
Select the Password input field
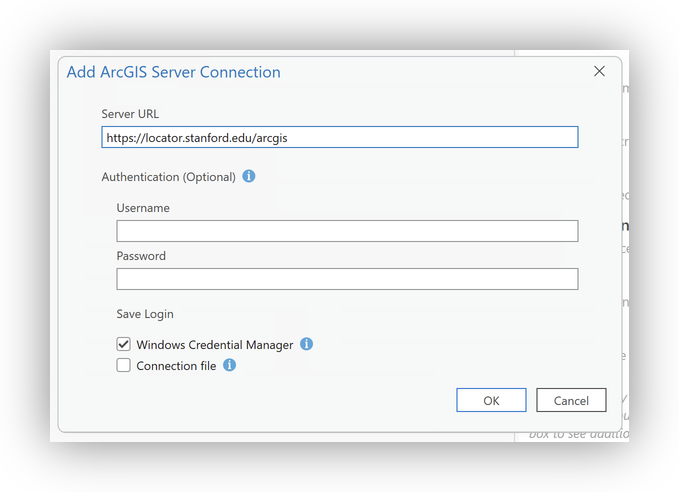click(347, 279)
